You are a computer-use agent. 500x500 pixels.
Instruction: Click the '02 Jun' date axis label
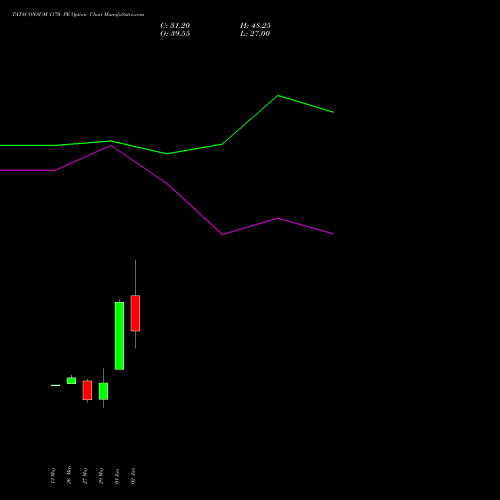point(133,476)
